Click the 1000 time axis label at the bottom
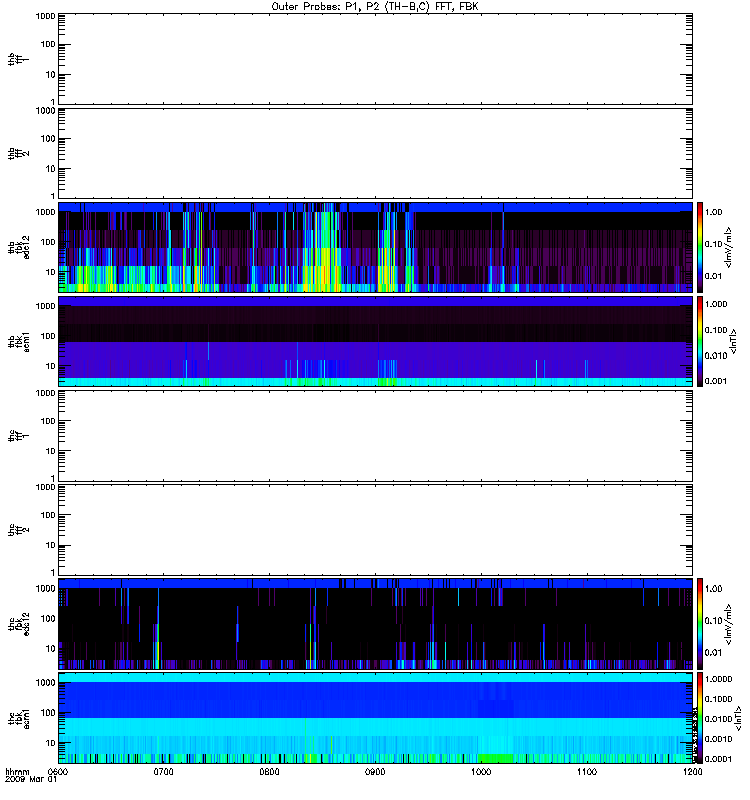 click(481, 772)
